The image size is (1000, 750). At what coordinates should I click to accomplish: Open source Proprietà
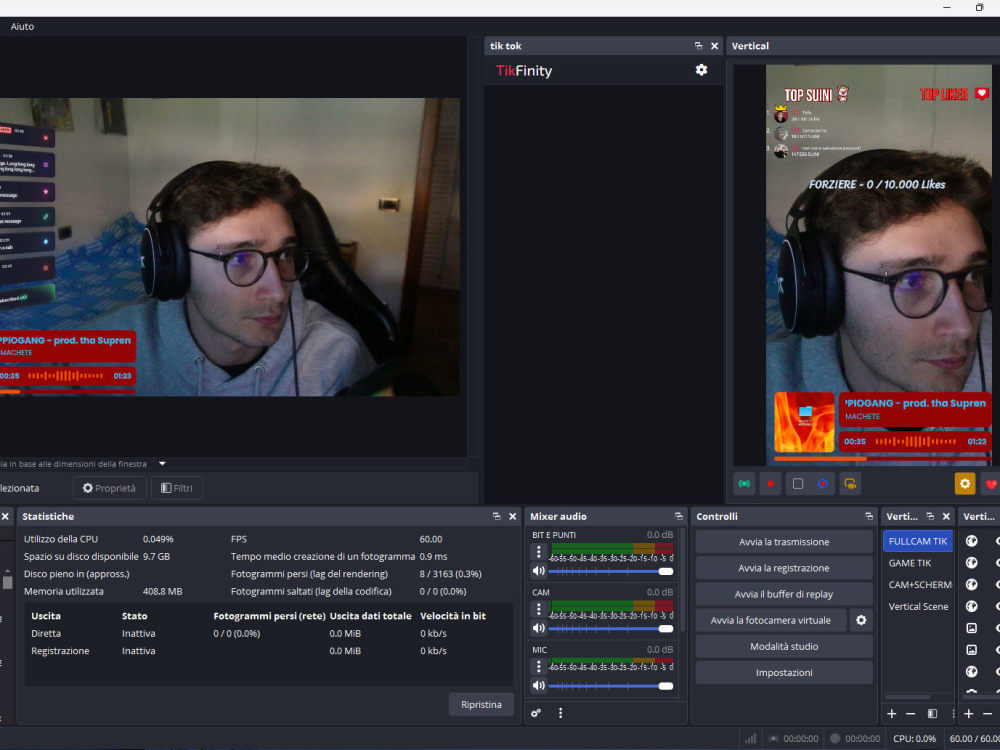point(109,488)
